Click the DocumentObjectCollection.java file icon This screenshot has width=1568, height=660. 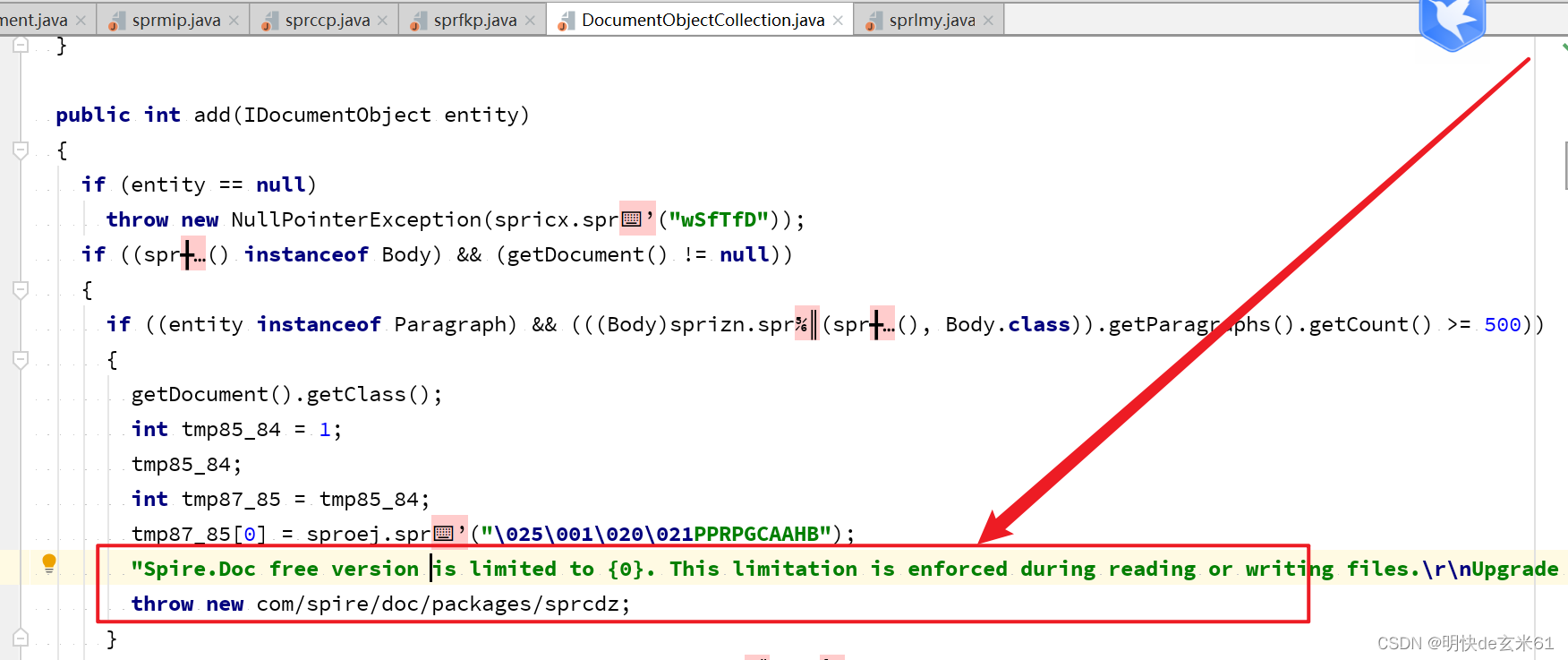(x=566, y=21)
